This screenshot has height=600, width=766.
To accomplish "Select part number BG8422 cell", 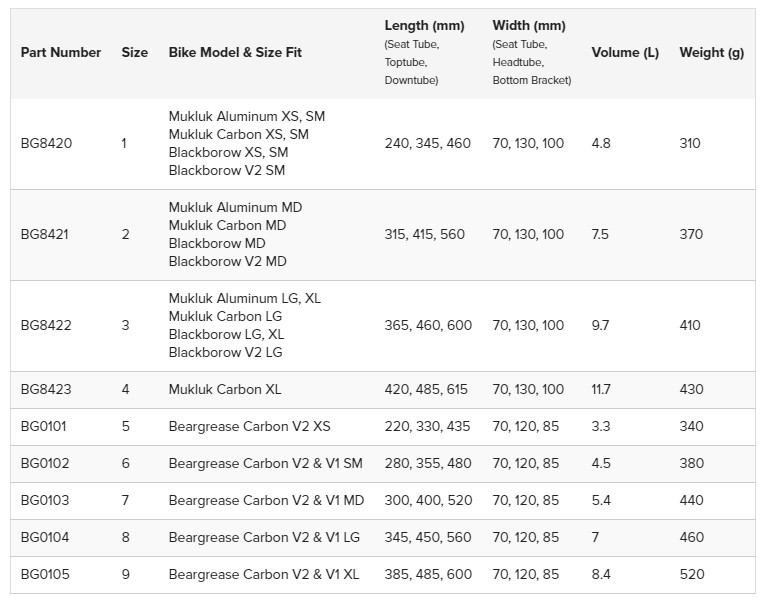I will [x=46, y=326].
